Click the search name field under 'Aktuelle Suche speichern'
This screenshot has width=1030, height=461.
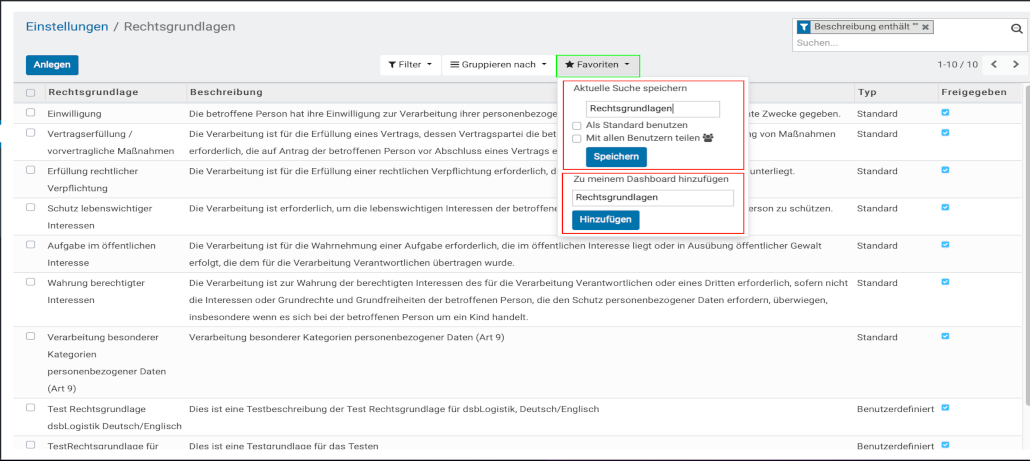point(652,108)
